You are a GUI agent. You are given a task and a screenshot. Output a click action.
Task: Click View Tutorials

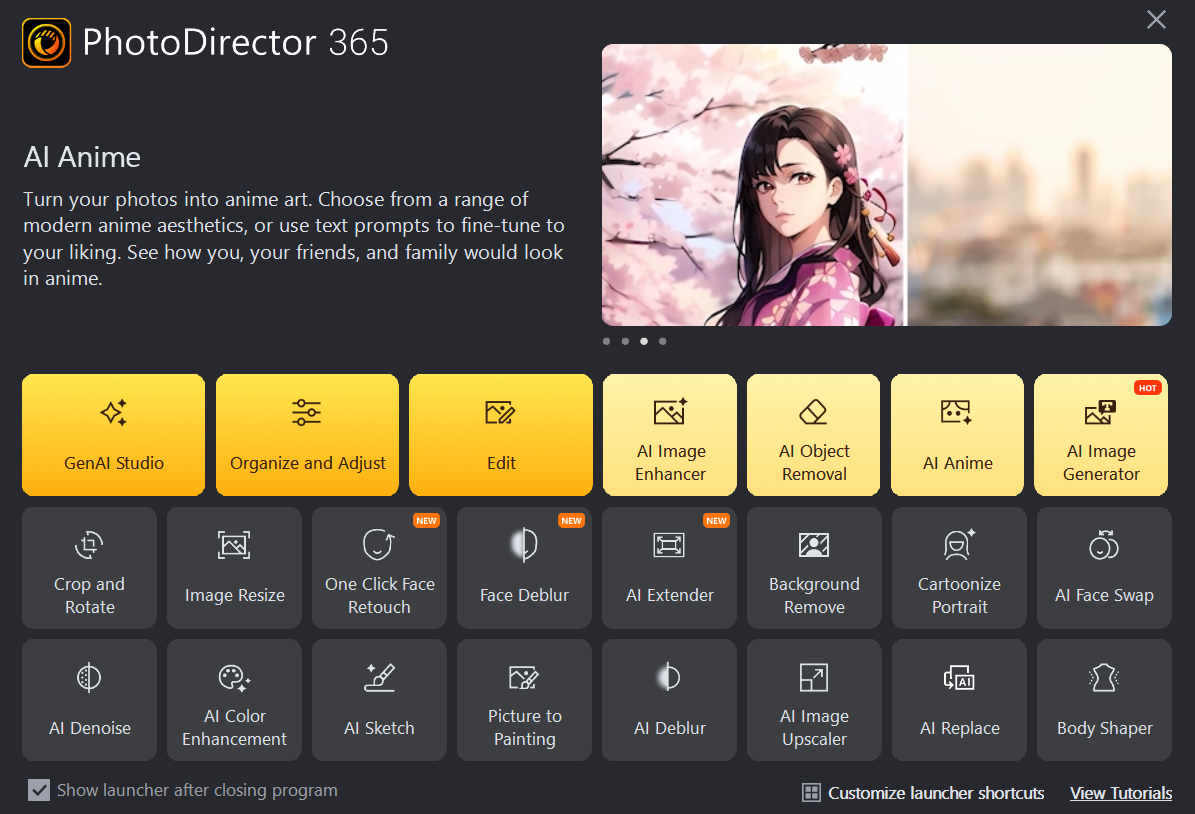click(x=1121, y=792)
